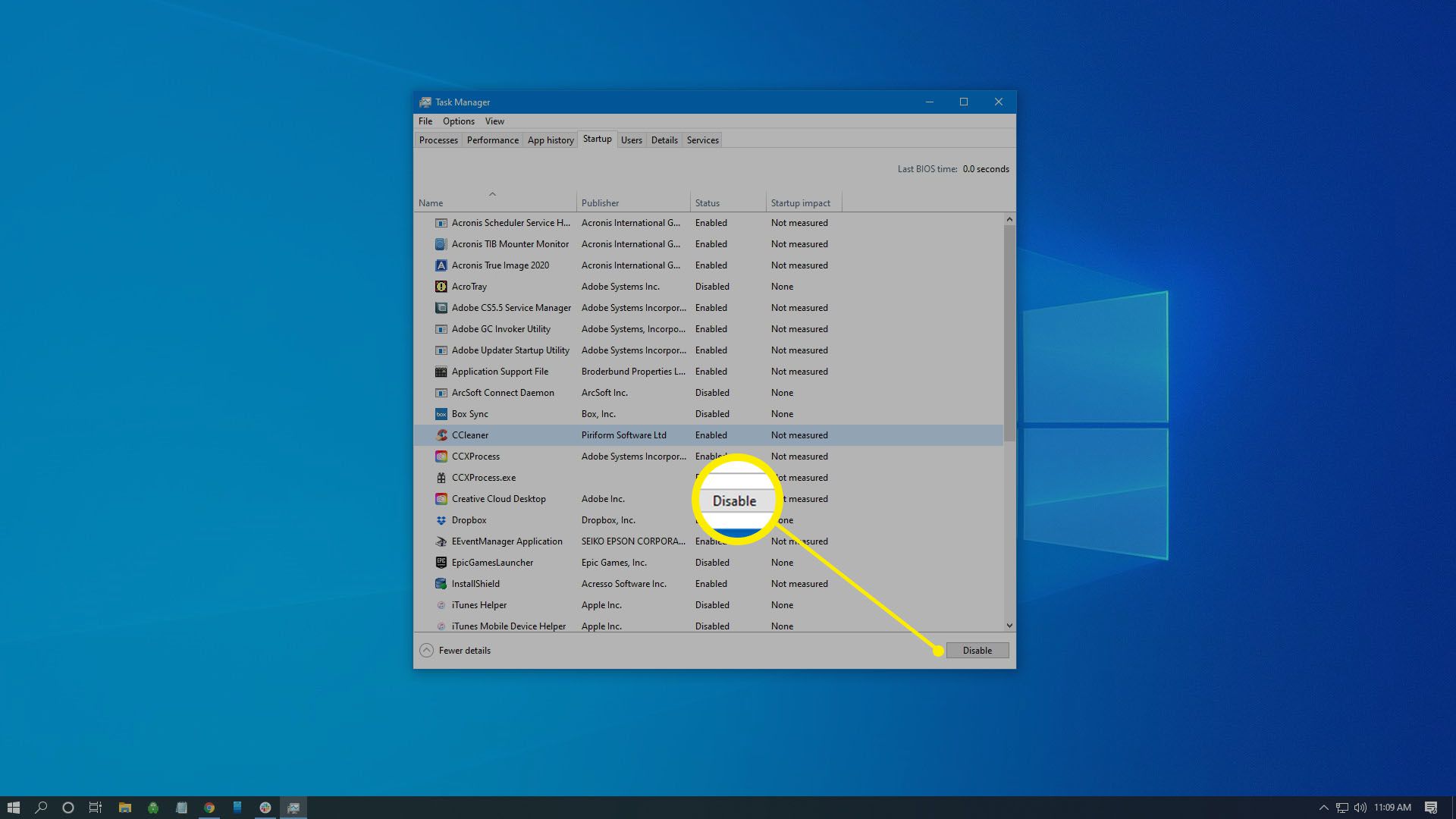The height and width of the screenshot is (819, 1456).
Task: Switch to the Processes tab
Action: [437, 140]
